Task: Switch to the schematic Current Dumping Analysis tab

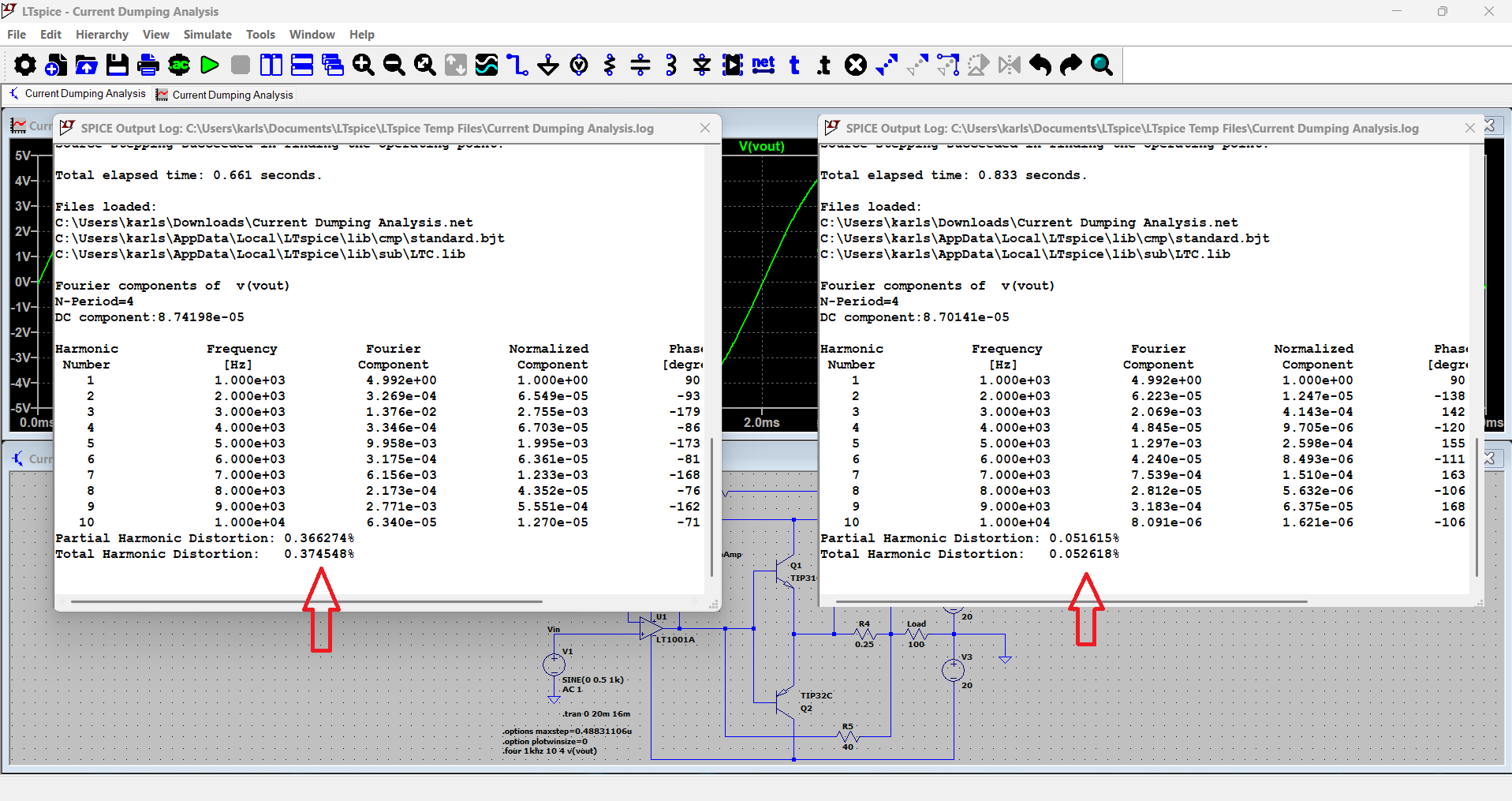Action: pyautogui.click(x=77, y=94)
